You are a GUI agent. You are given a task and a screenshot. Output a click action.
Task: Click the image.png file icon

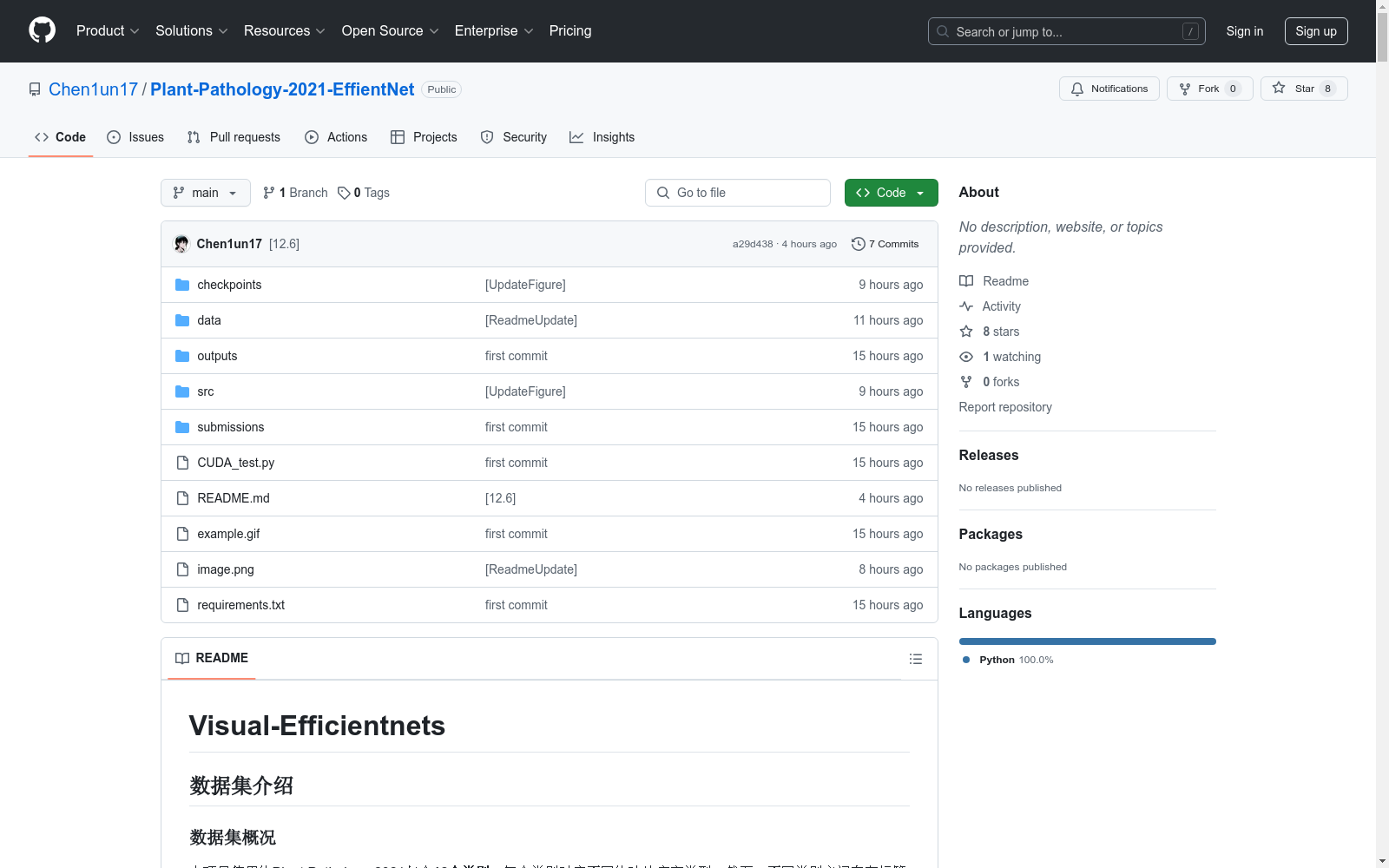(182, 569)
